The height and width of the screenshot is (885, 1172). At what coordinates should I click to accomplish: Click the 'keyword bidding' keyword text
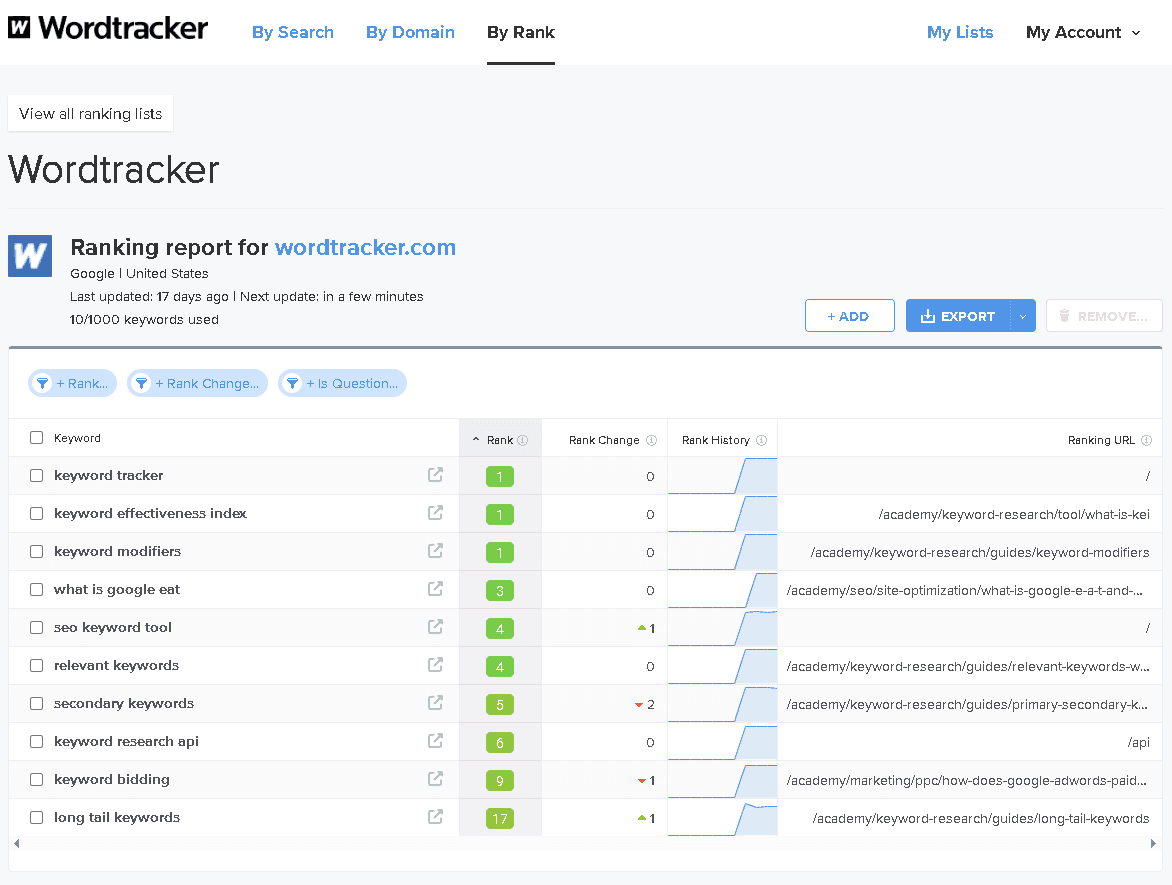point(111,779)
